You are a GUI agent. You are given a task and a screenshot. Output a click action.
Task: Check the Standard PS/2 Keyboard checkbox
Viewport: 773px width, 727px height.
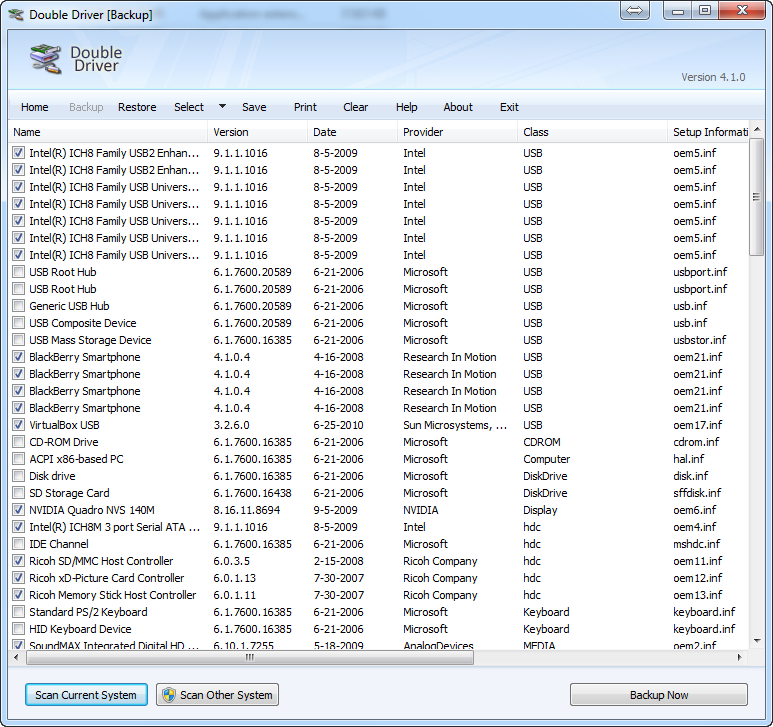click(18, 612)
